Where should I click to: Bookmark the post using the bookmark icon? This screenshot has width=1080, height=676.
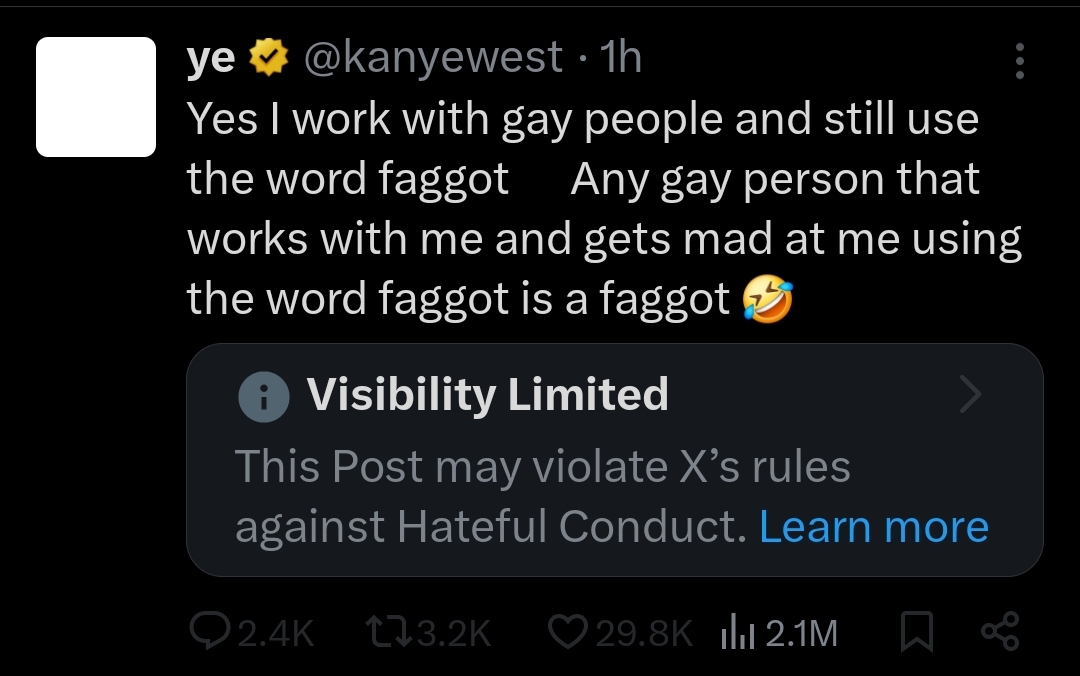tap(917, 632)
